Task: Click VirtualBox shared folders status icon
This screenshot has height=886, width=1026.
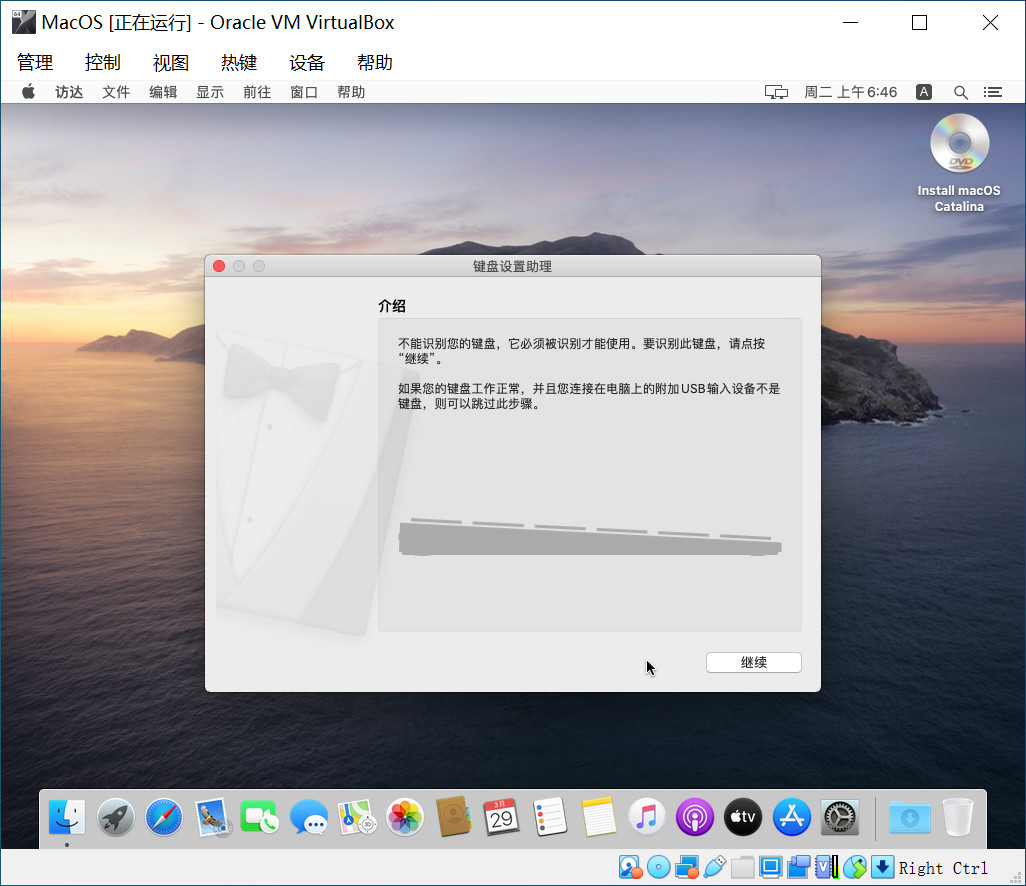Action: click(x=743, y=868)
